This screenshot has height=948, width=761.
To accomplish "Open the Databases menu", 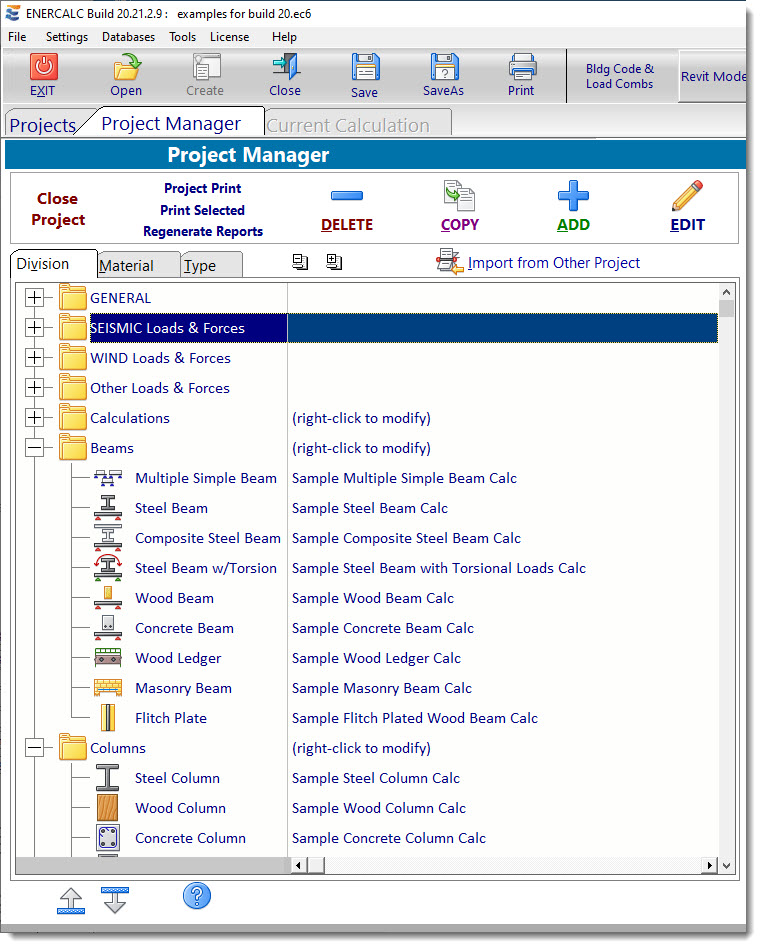I will coord(128,37).
